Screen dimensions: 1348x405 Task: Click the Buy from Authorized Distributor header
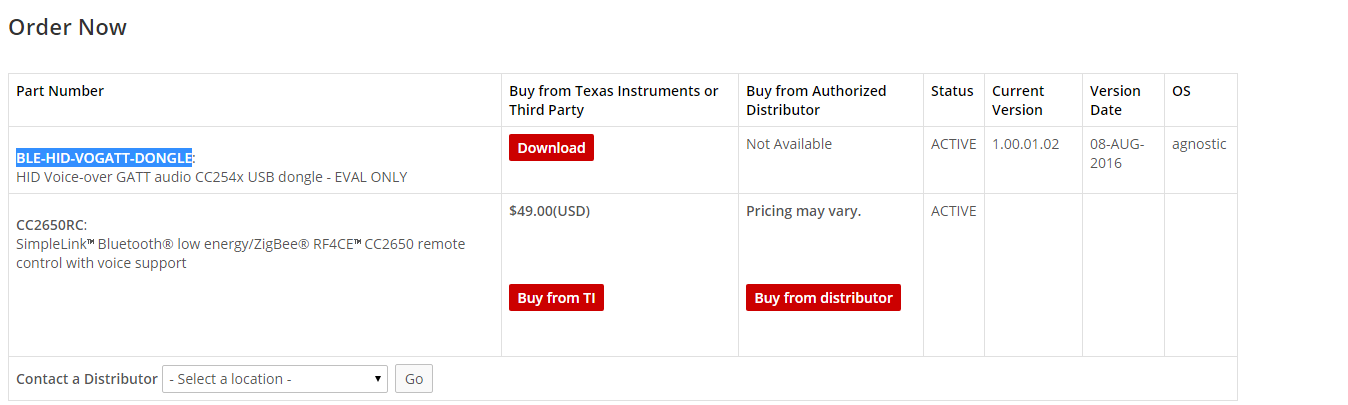coord(816,100)
